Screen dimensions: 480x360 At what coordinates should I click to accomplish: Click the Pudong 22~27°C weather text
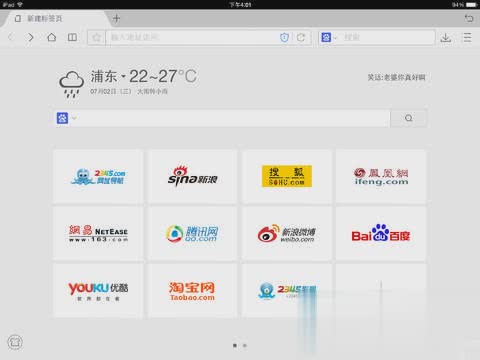144,76
